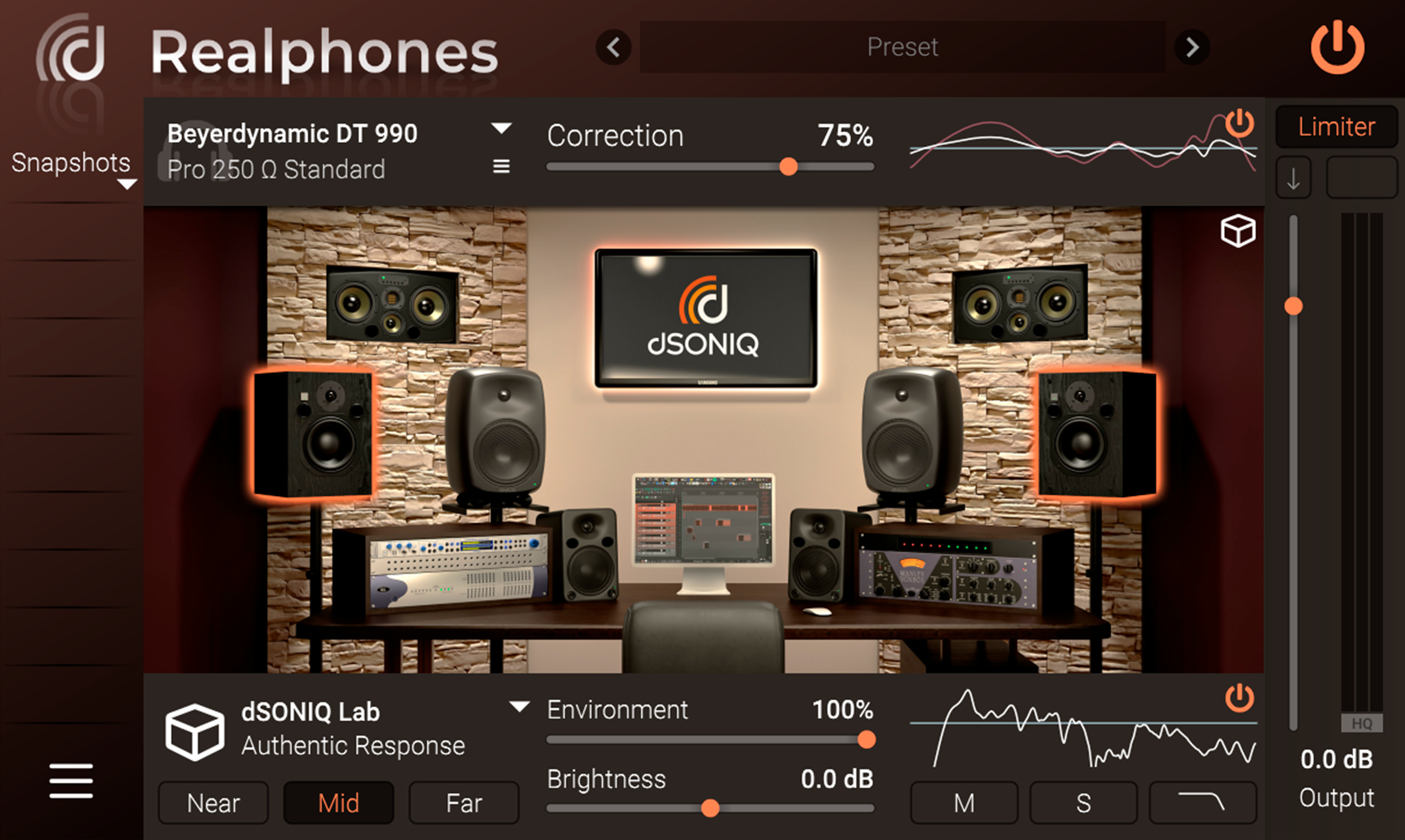Go to the next preset

click(x=1192, y=47)
